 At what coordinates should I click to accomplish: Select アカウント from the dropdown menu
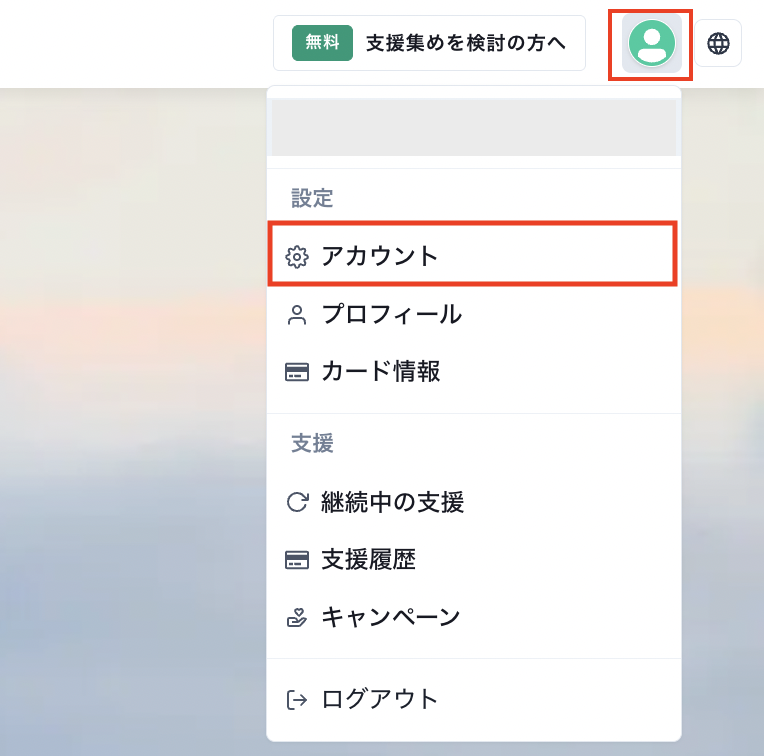pos(380,256)
